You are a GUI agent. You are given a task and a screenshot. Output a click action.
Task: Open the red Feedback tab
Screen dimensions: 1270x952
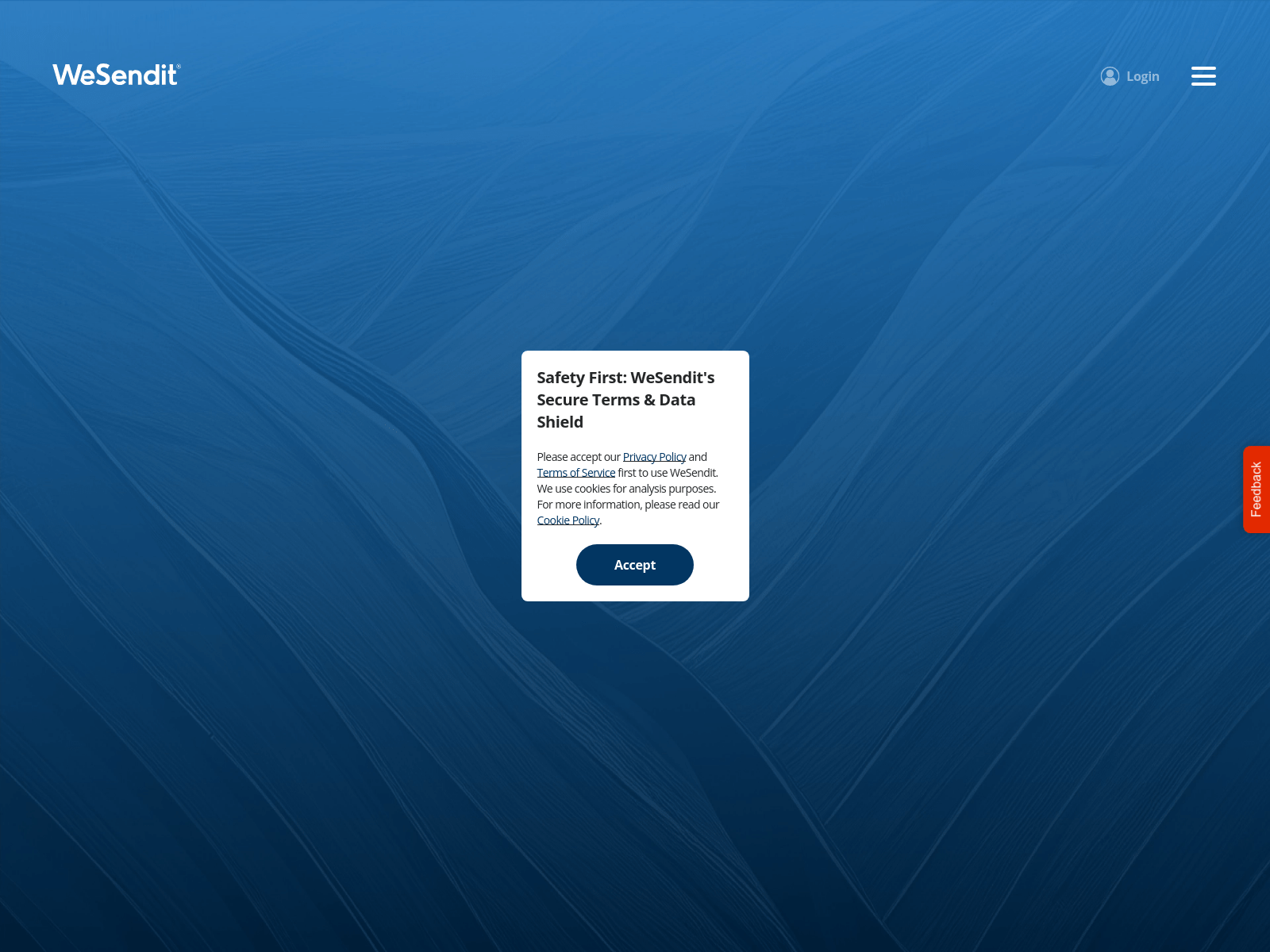(1257, 489)
